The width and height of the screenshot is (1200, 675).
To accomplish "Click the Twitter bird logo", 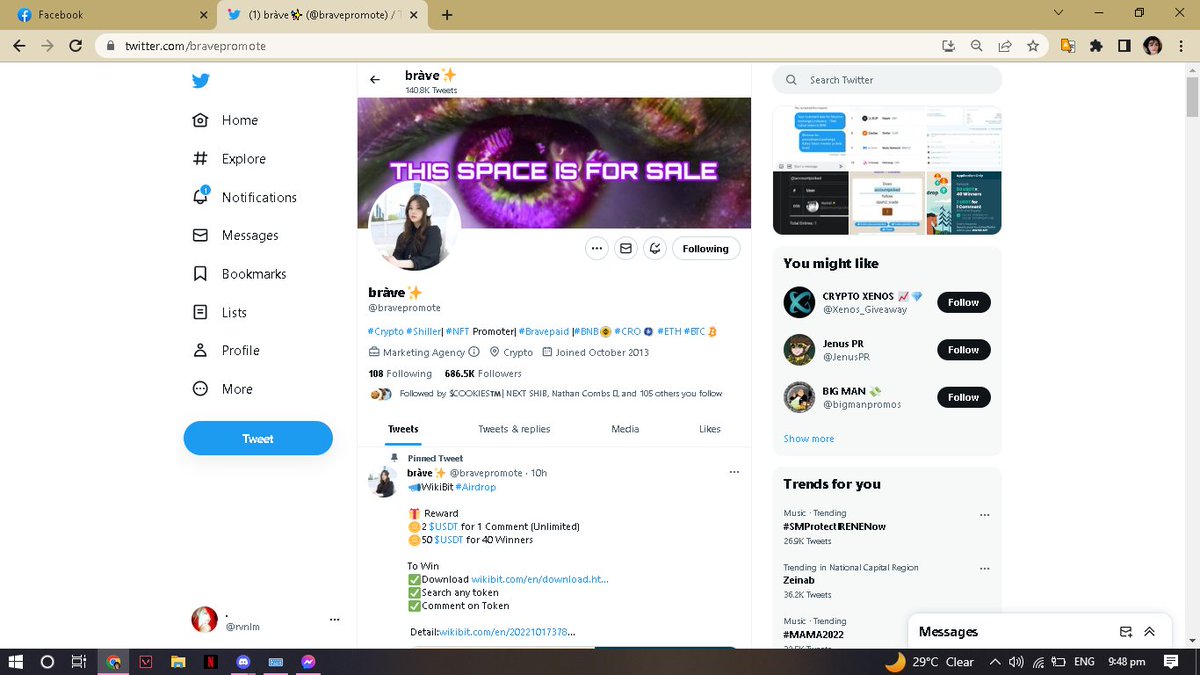I will 201,81.
